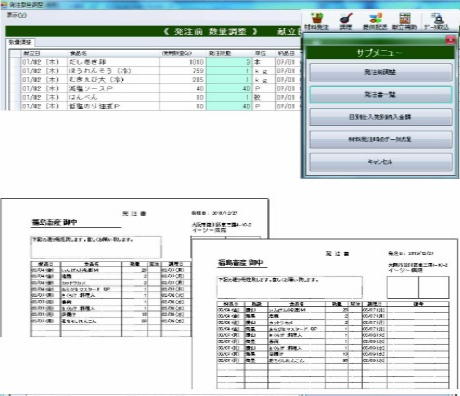Click the fourth submenu button about order data
Screen dimensions: 460x396
pyautogui.click(x=380, y=139)
